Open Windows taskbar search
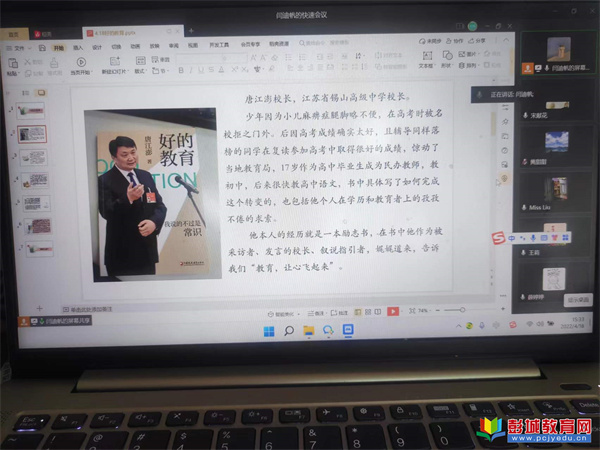Image resolution: width=600 pixels, height=450 pixels. pyautogui.click(x=289, y=331)
